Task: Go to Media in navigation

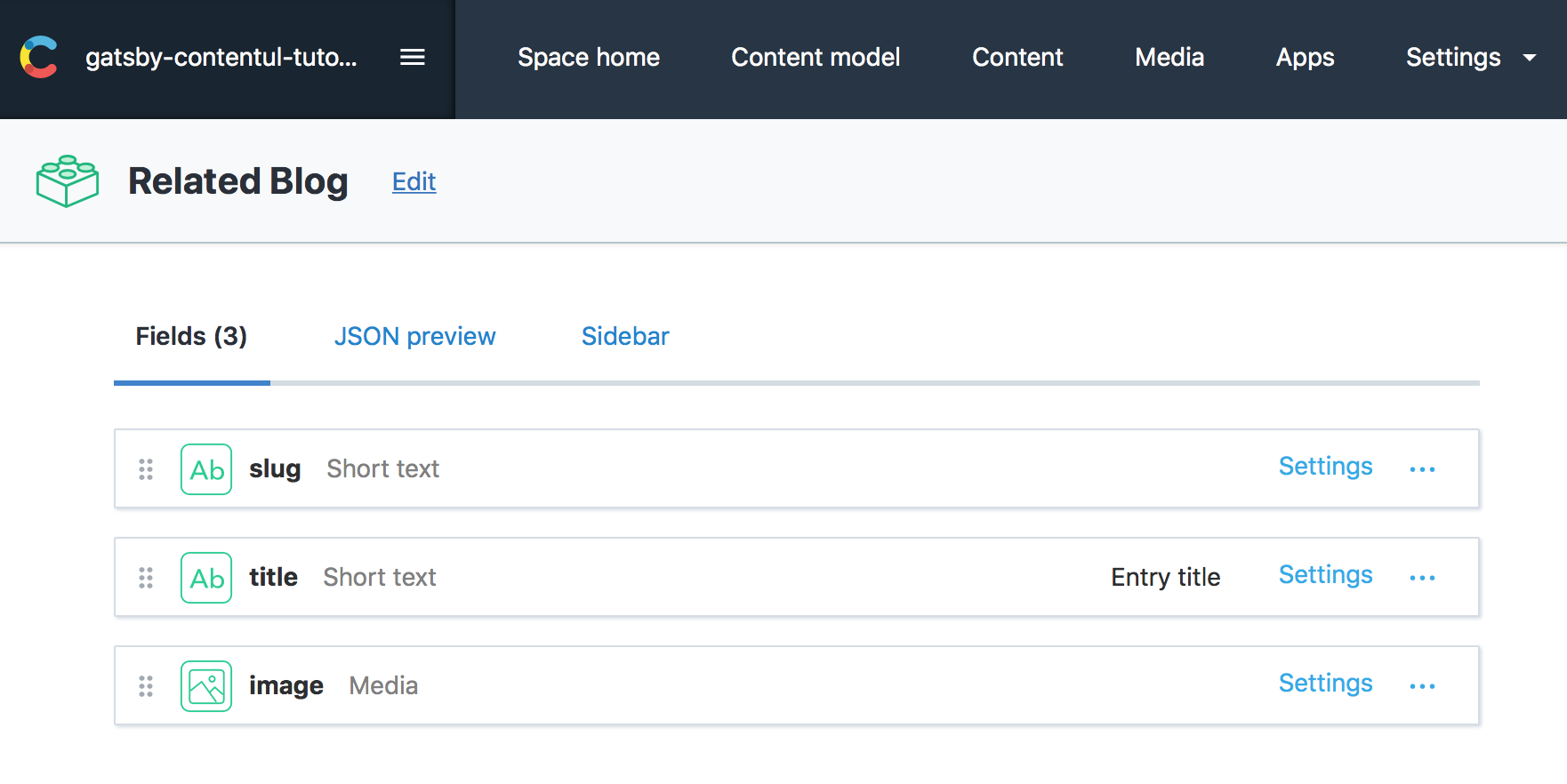Action: click(1169, 58)
